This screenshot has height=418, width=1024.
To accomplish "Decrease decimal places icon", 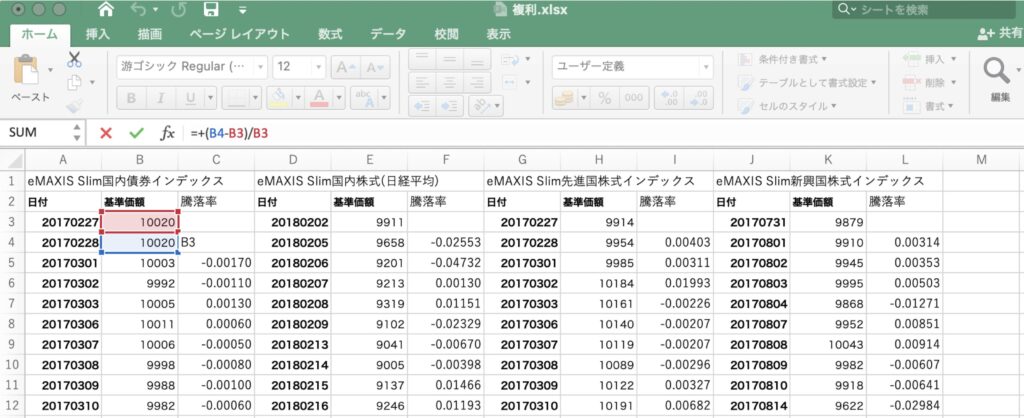I will [x=699, y=98].
